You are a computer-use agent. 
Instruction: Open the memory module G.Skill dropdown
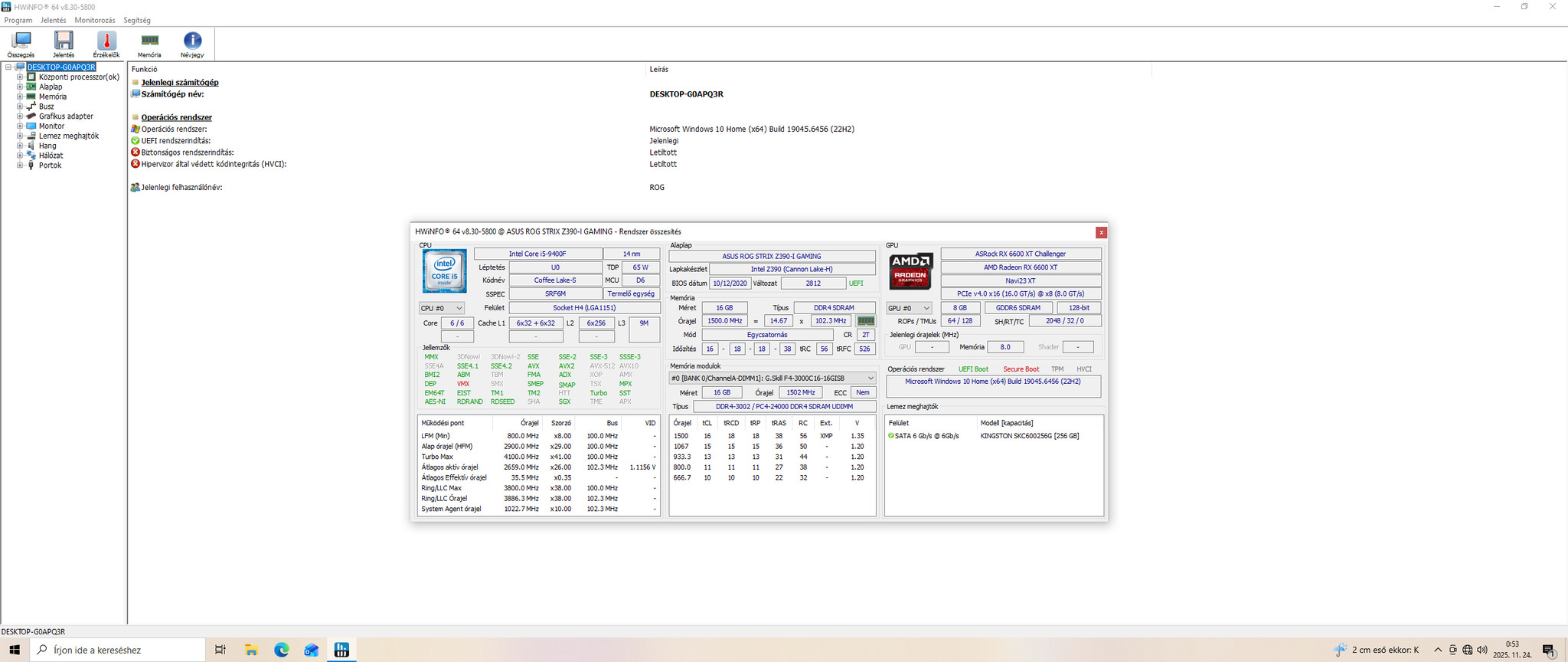coord(773,379)
